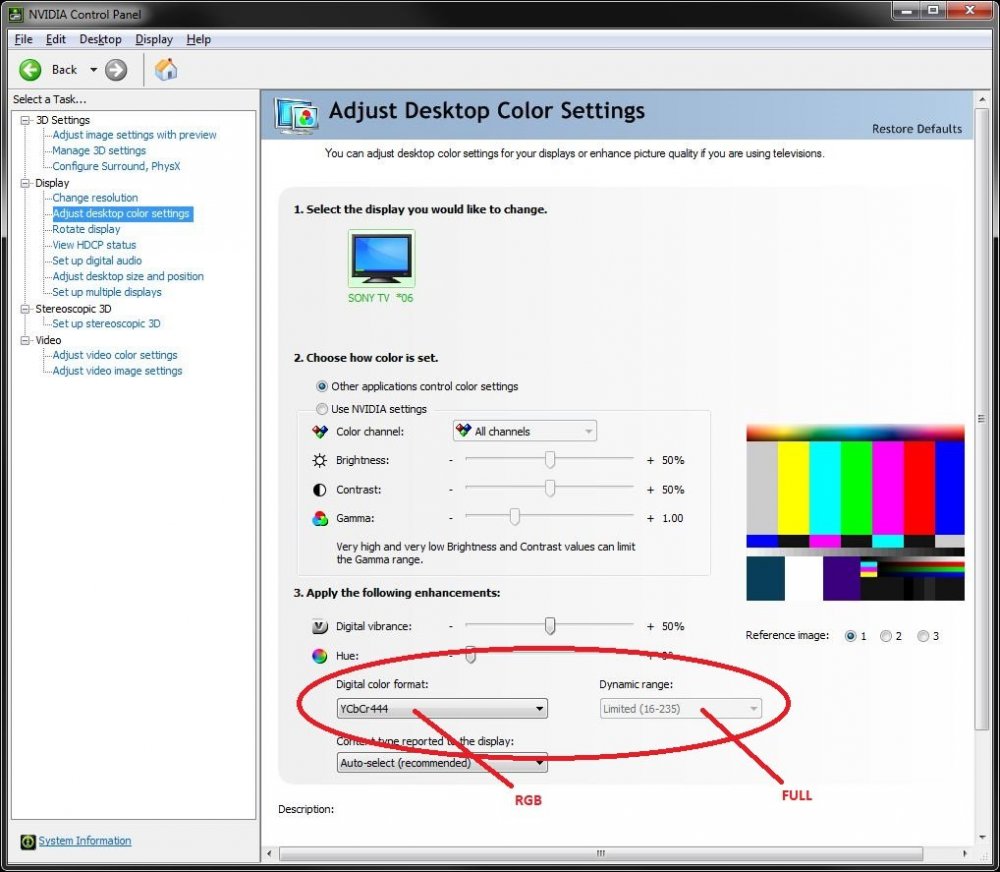Screen dimensions: 1000x872
Task: Click Restore Defaults
Action: (917, 129)
